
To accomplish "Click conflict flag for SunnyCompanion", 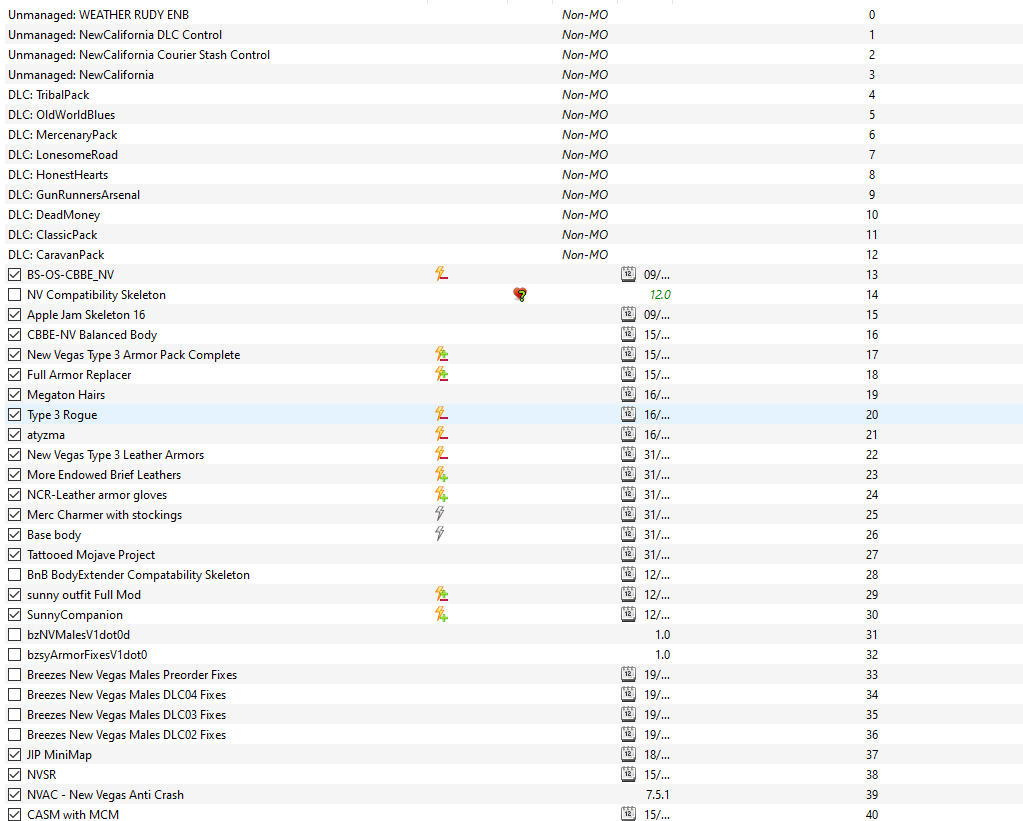I will pos(441,614).
